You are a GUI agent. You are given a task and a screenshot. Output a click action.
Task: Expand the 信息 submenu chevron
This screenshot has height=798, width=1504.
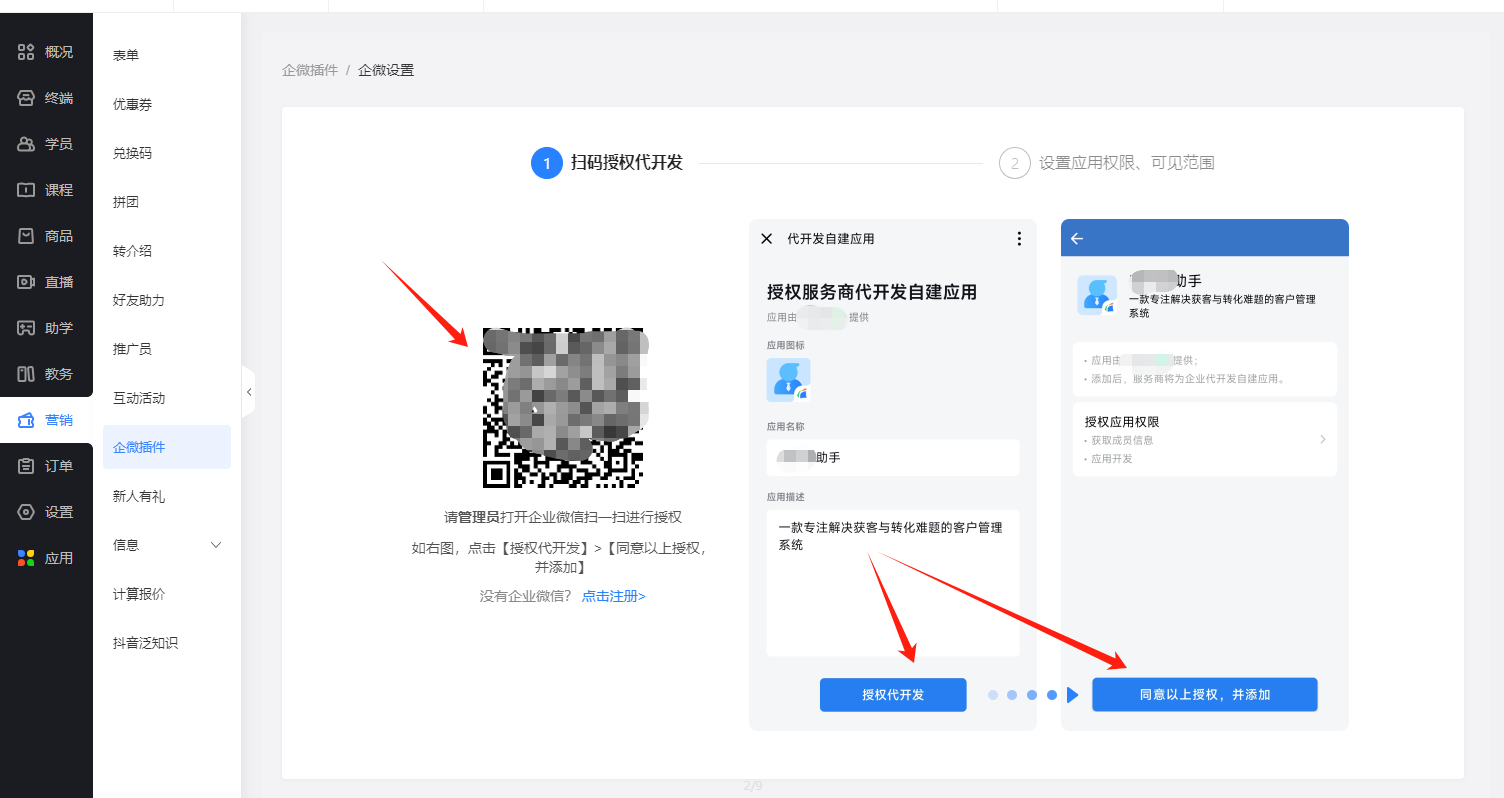point(216,545)
